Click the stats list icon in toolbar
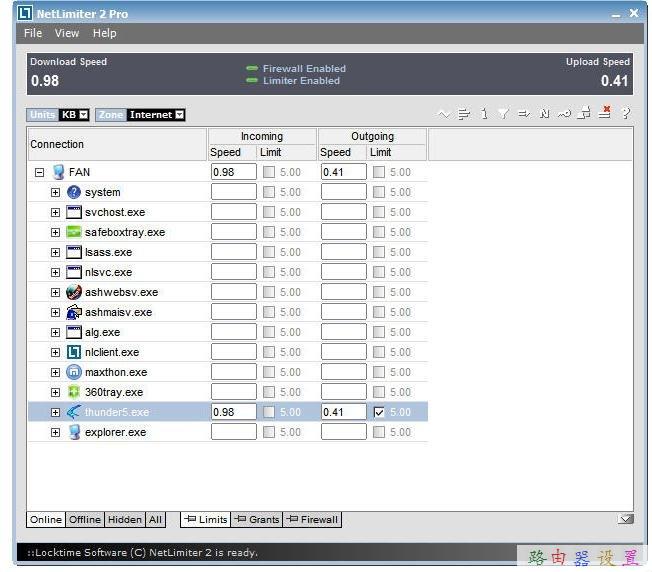The width and height of the screenshot is (652, 572). point(464,114)
